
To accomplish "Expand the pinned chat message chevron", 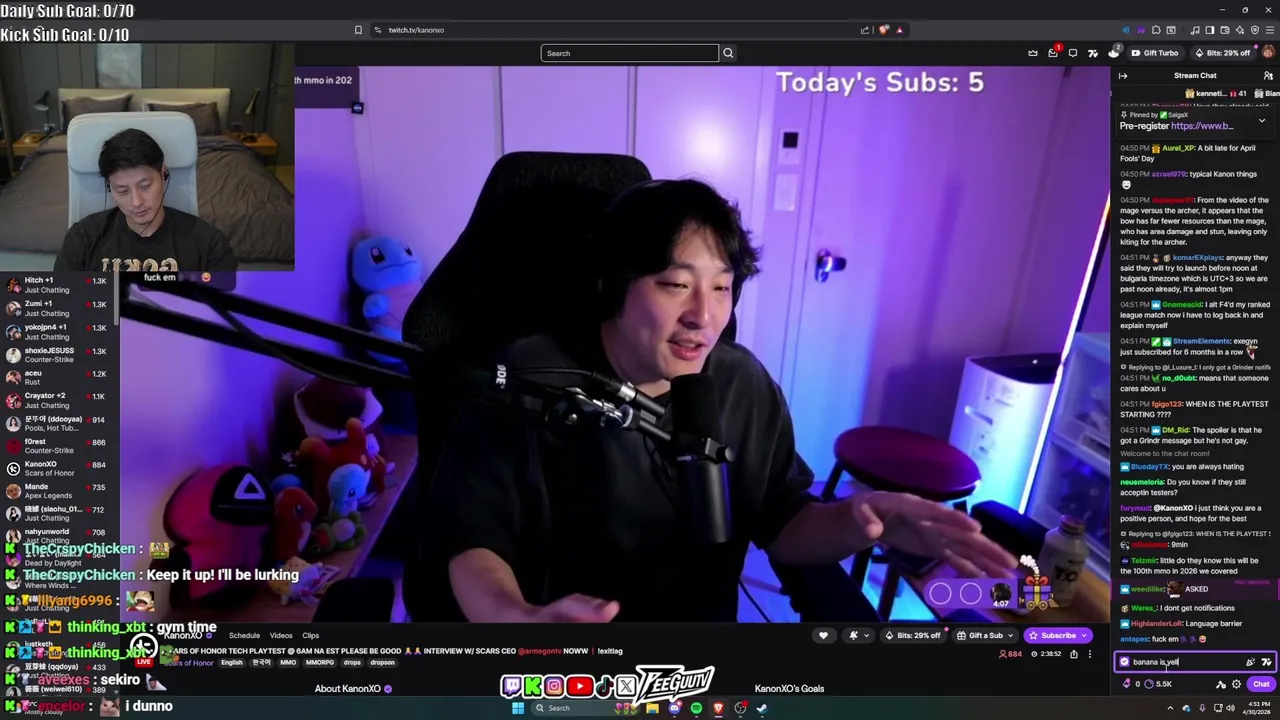I will pos(1260,121).
